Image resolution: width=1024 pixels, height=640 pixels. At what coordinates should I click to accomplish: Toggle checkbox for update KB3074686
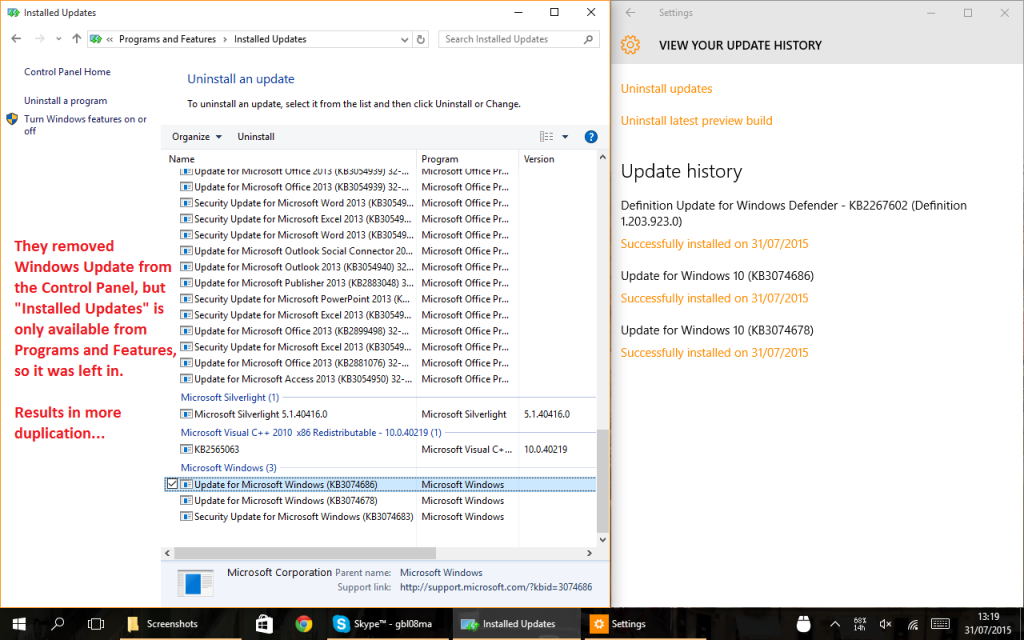coord(172,484)
